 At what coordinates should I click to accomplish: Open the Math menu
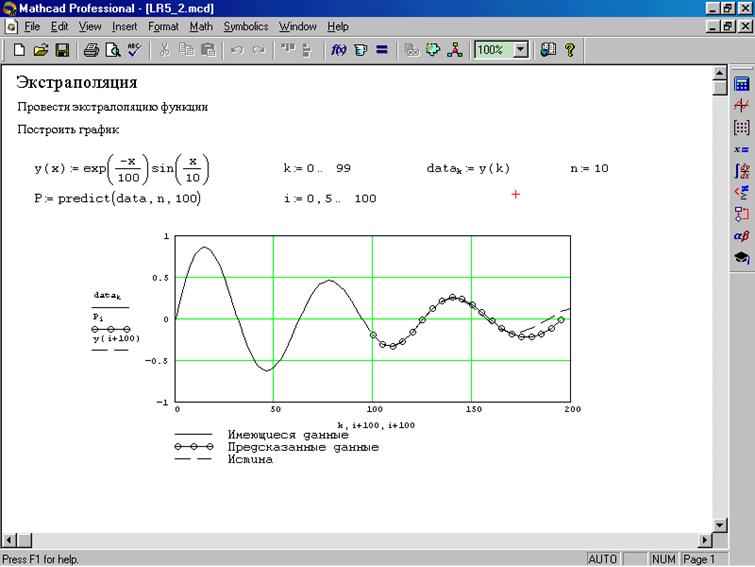pos(201,26)
